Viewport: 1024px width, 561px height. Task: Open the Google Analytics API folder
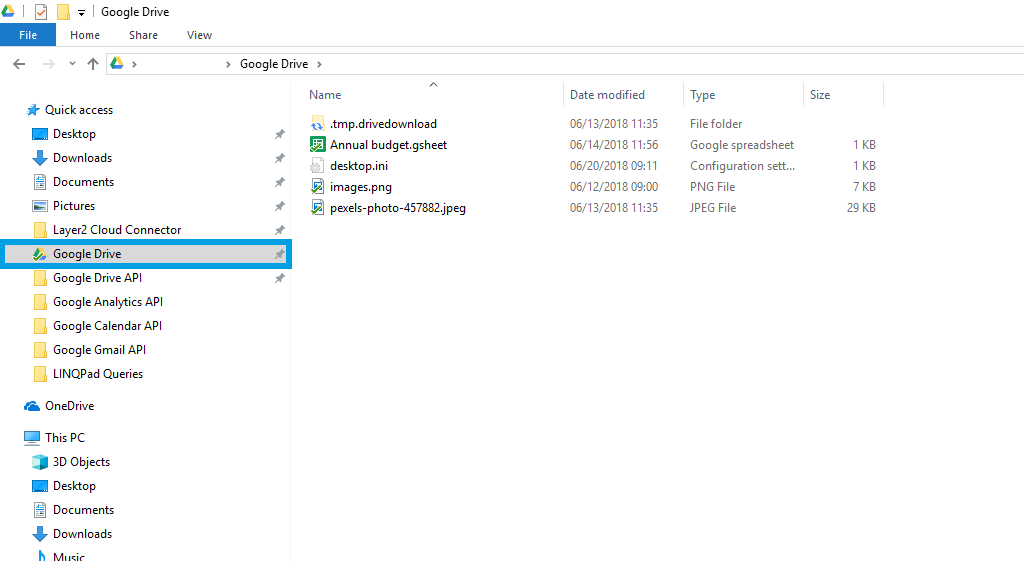(x=108, y=302)
